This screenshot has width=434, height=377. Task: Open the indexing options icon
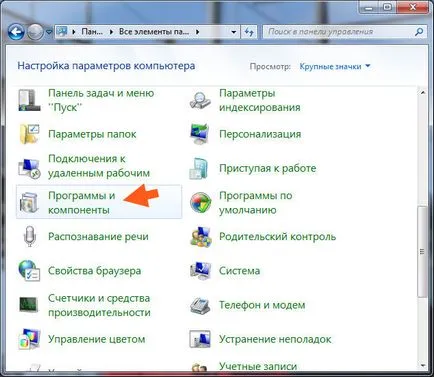tap(200, 100)
